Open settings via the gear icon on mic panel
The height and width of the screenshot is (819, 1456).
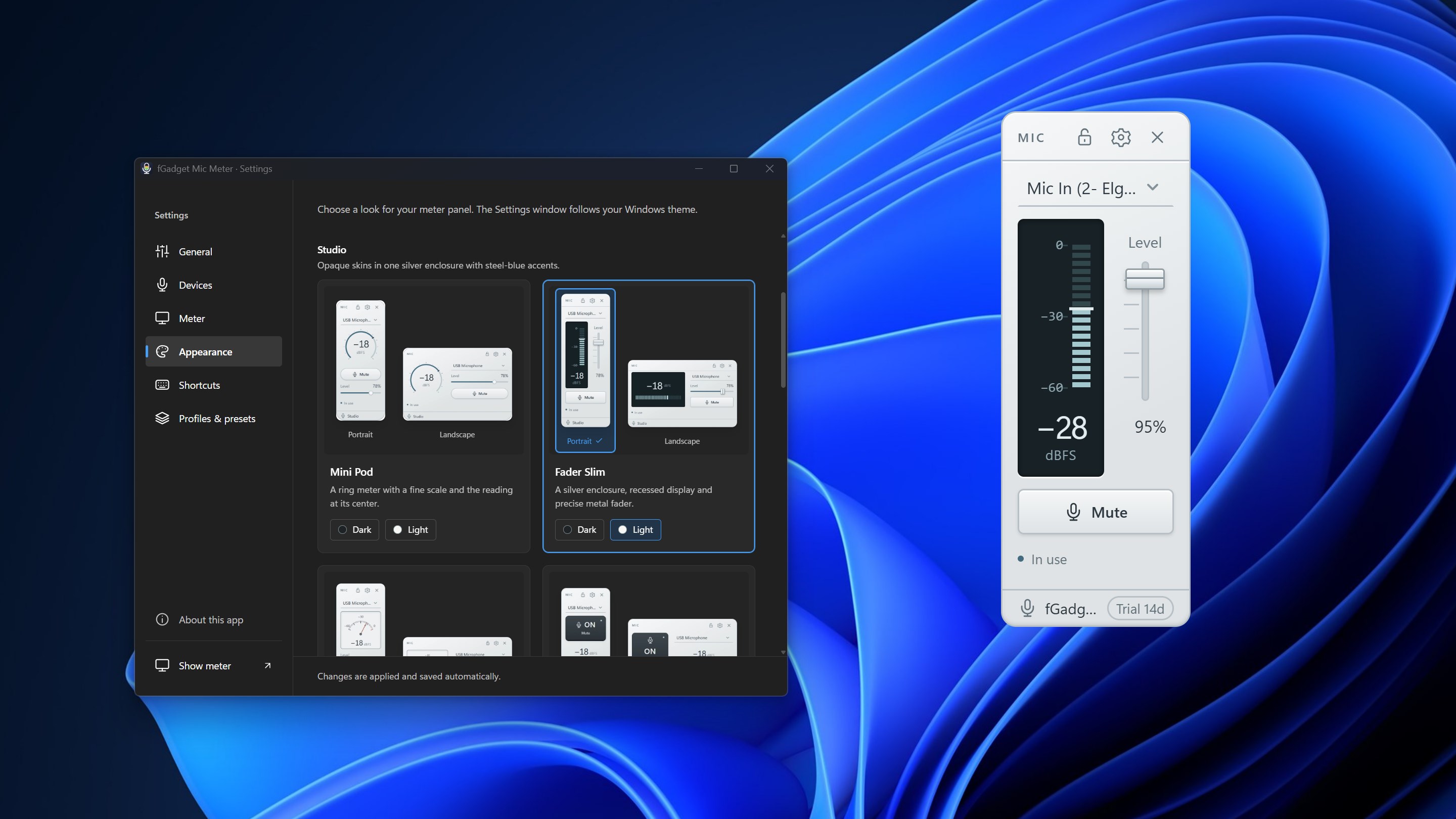(x=1120, y=138)
